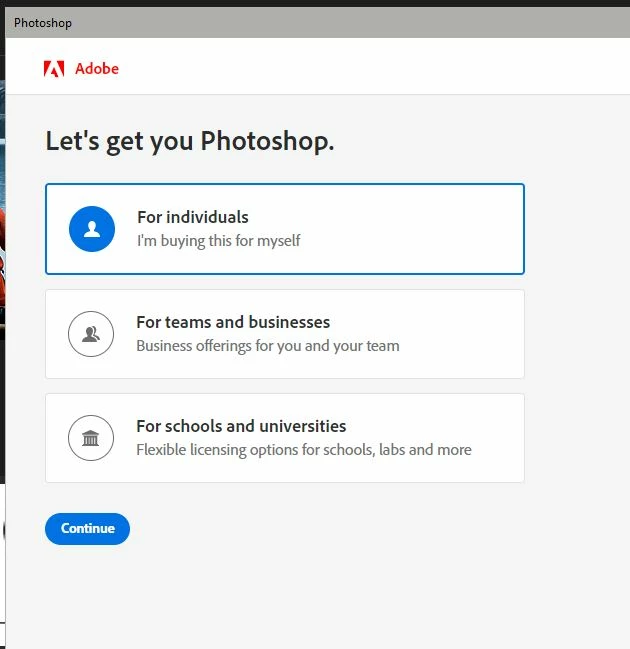Click "Business offerings for you and your team"
Viewport: 630px width, 649px height.
(x=268, y=346)
